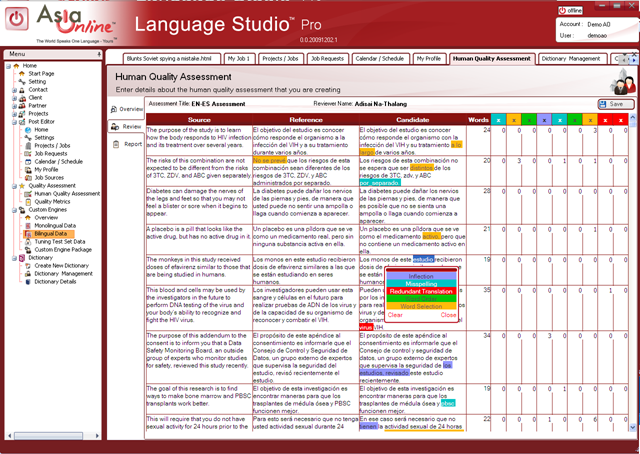Click the purple error column header

tap(544, 120)
